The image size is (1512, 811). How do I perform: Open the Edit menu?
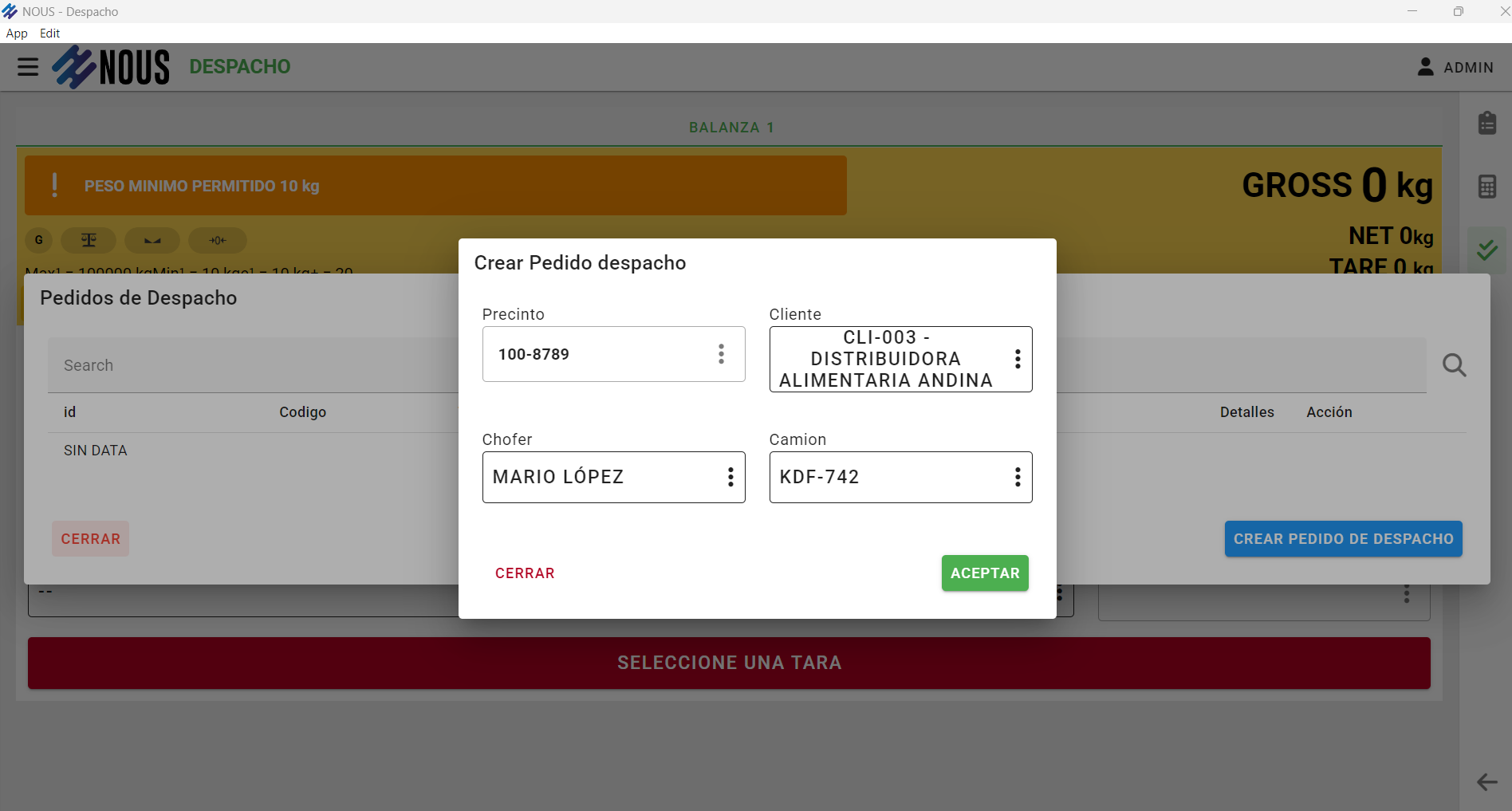click(x=49, y=33)
